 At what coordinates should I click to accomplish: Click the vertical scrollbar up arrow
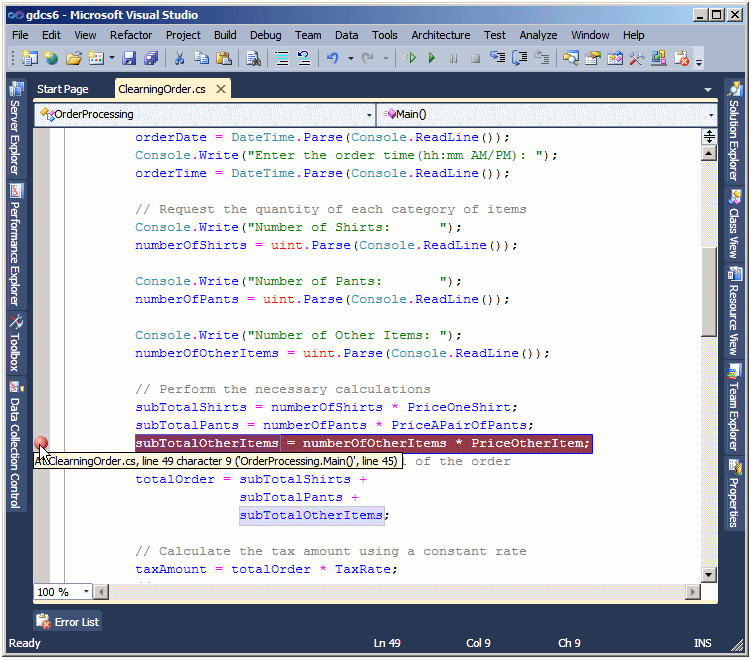click(708, 153)
